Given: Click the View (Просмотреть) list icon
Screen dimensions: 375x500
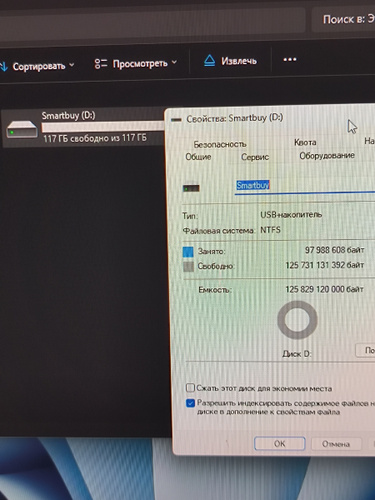Looking at the screenshot, I should (x=100, y=64).
